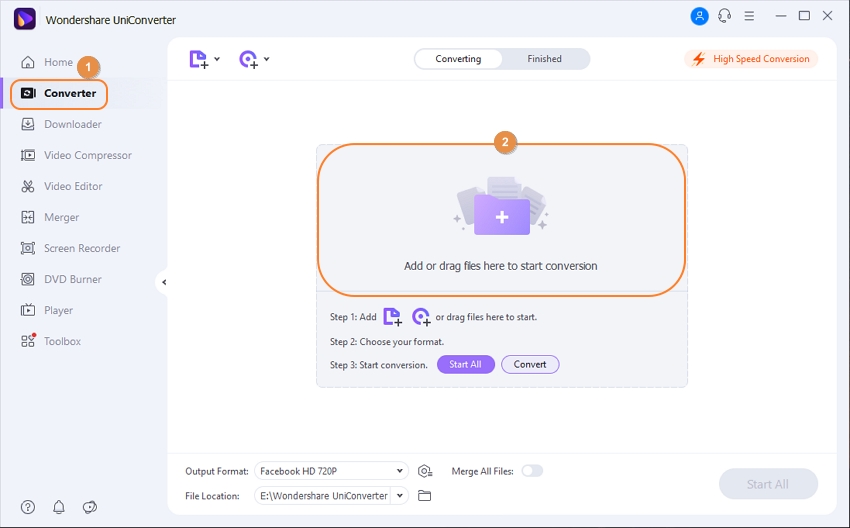This screenshot has height=528, width=850.
Task: Toggle the Merge All Files switch
Action: pos(532,471)
